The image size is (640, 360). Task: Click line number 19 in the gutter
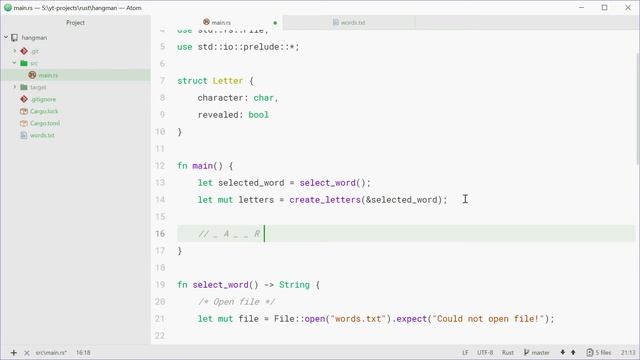point(160,284)
